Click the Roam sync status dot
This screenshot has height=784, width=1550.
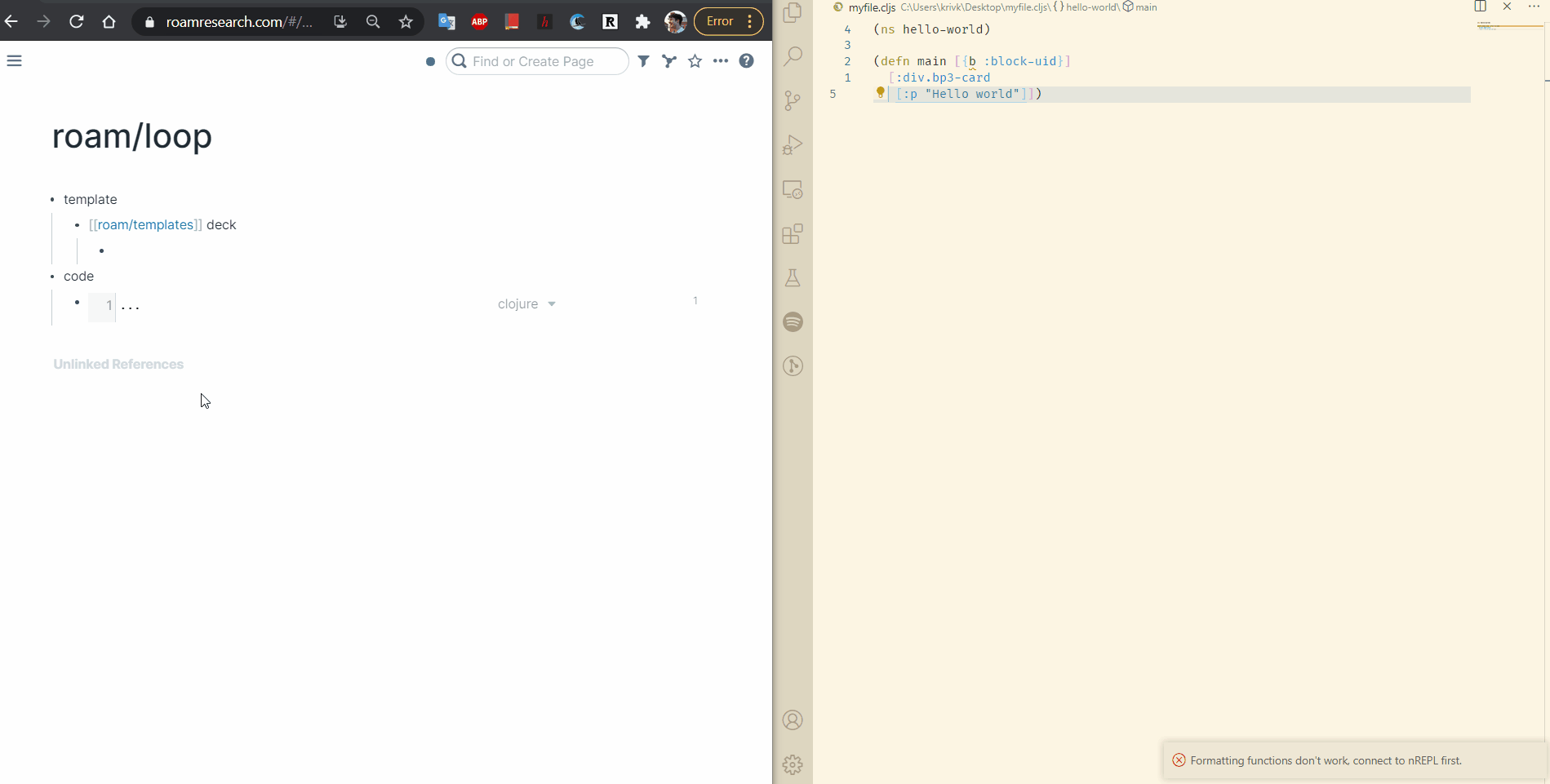coord(430,61)
